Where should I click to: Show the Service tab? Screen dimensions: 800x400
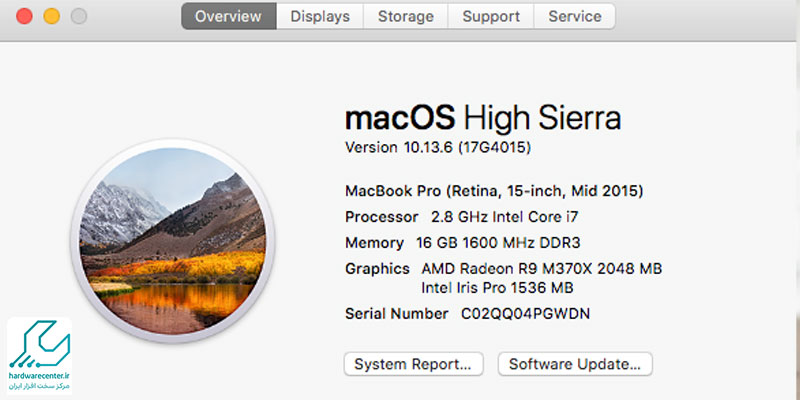[575, 17]
